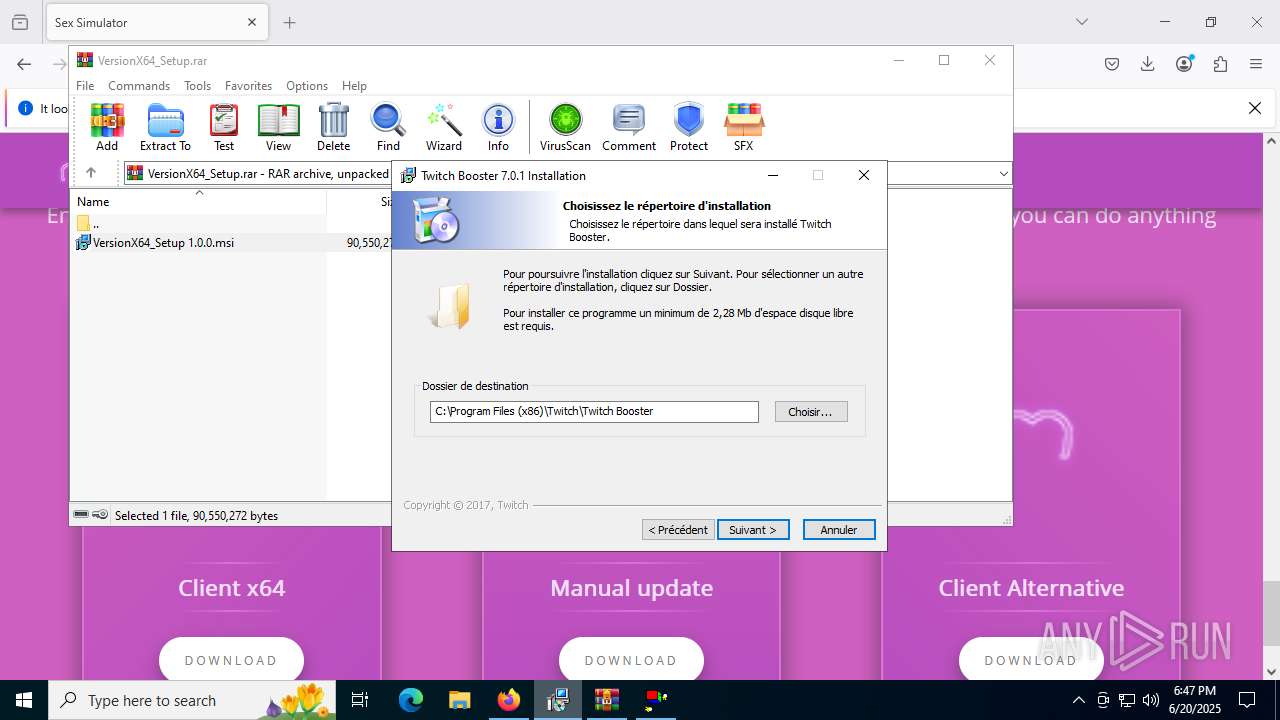This screenshot has width=1280, height=720.
Task: Click Manual update DOWNLOAD button
Action: [x=631, y=660]
